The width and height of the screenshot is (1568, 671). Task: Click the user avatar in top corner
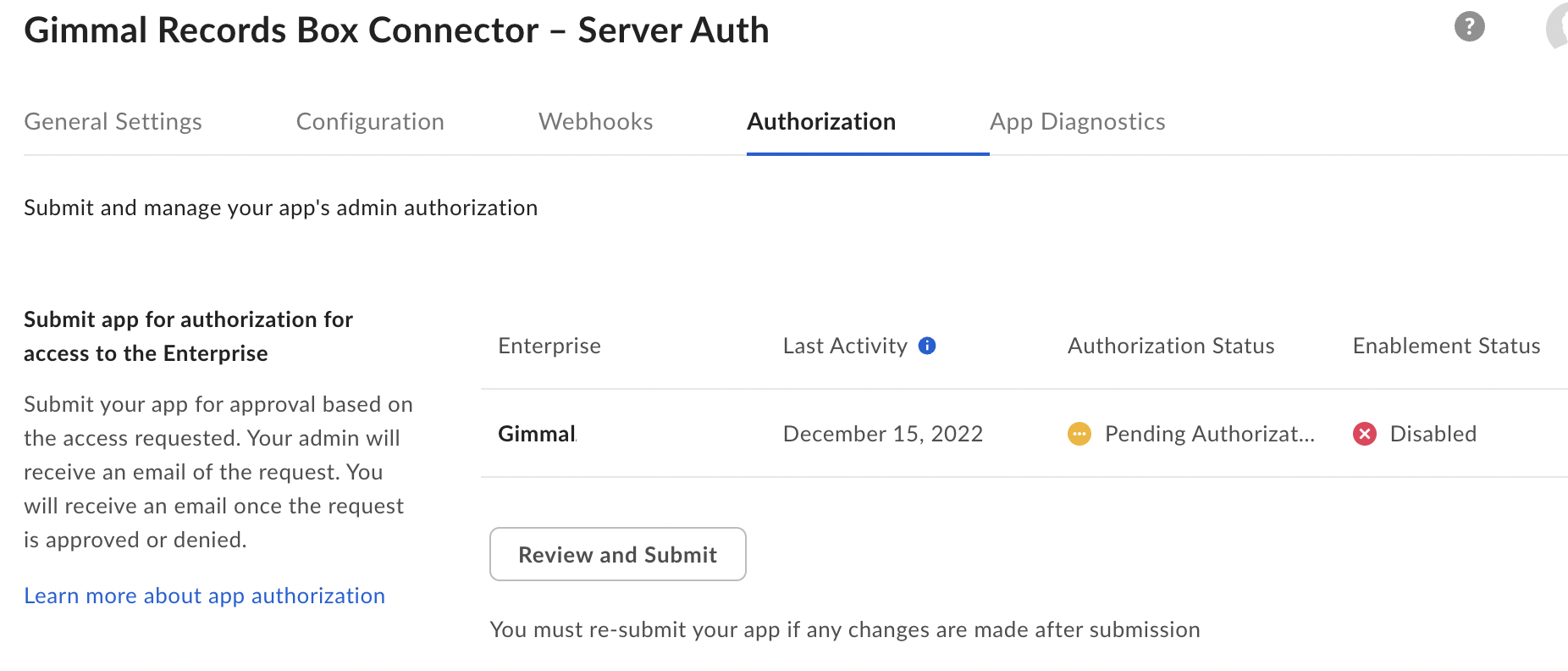(x=1558, y=26)
